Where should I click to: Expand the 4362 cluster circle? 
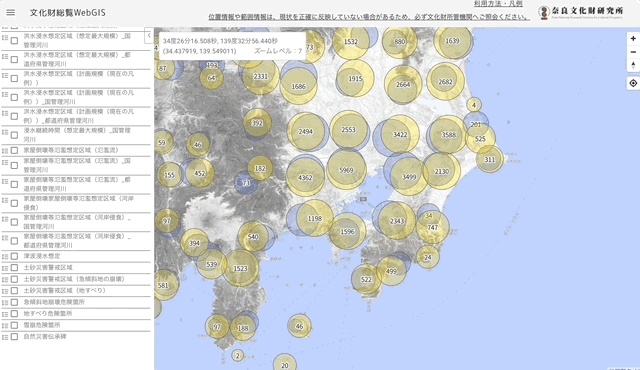tap(305, 177)
